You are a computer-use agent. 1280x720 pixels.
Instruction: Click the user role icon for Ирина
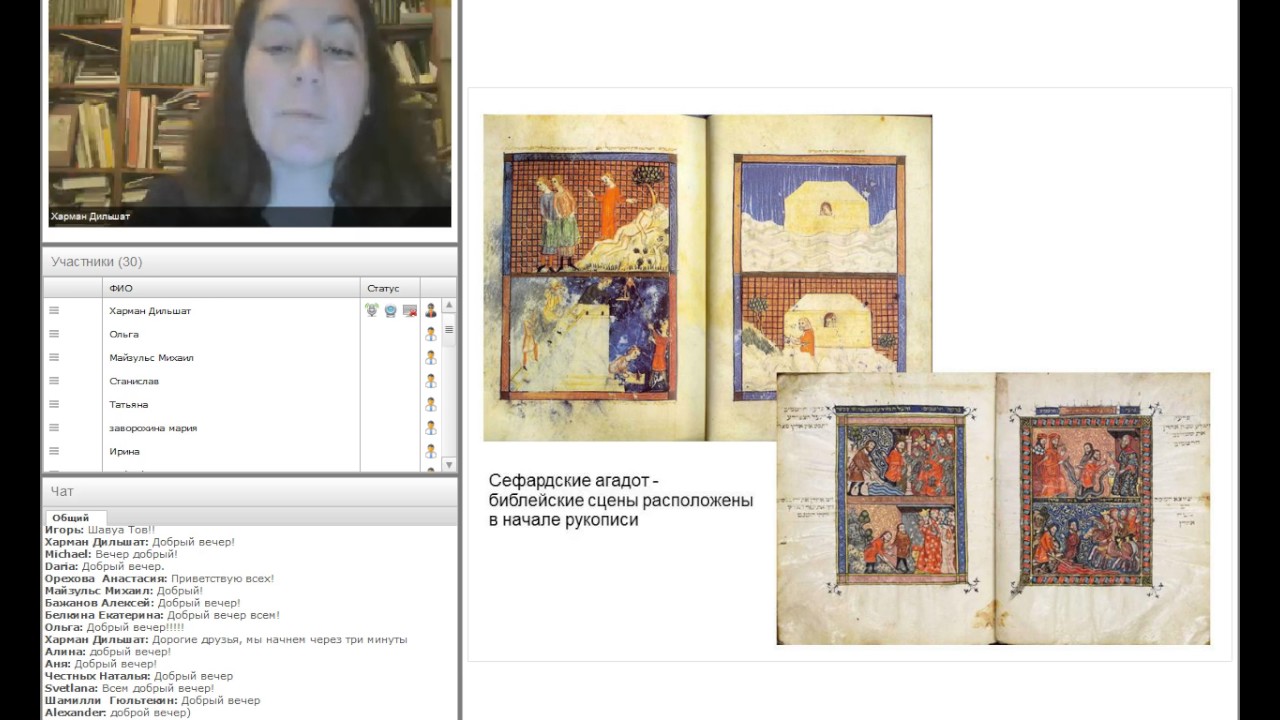pos(431,452)
